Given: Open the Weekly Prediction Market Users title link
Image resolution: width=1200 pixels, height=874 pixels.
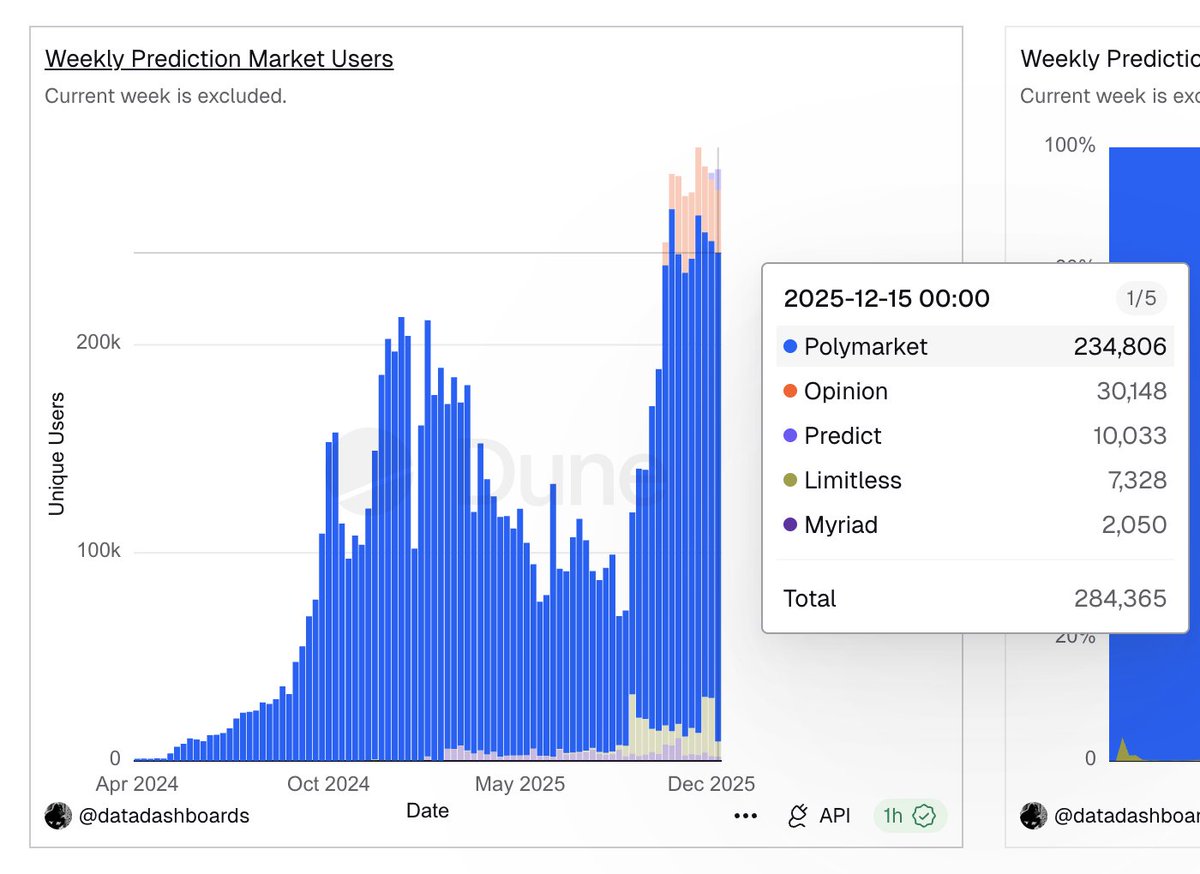Looking at the screenshot, I should [219, 59].
